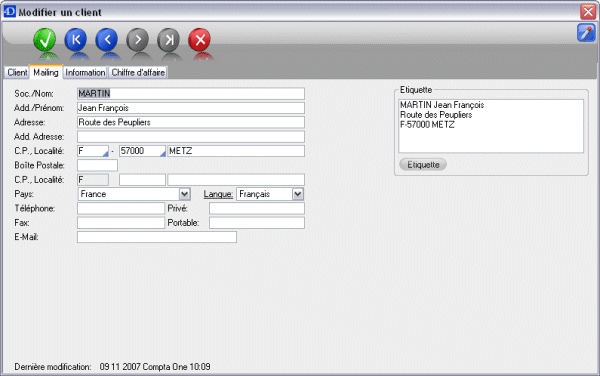Click the empty Add. Adresse field

(191, 137)
